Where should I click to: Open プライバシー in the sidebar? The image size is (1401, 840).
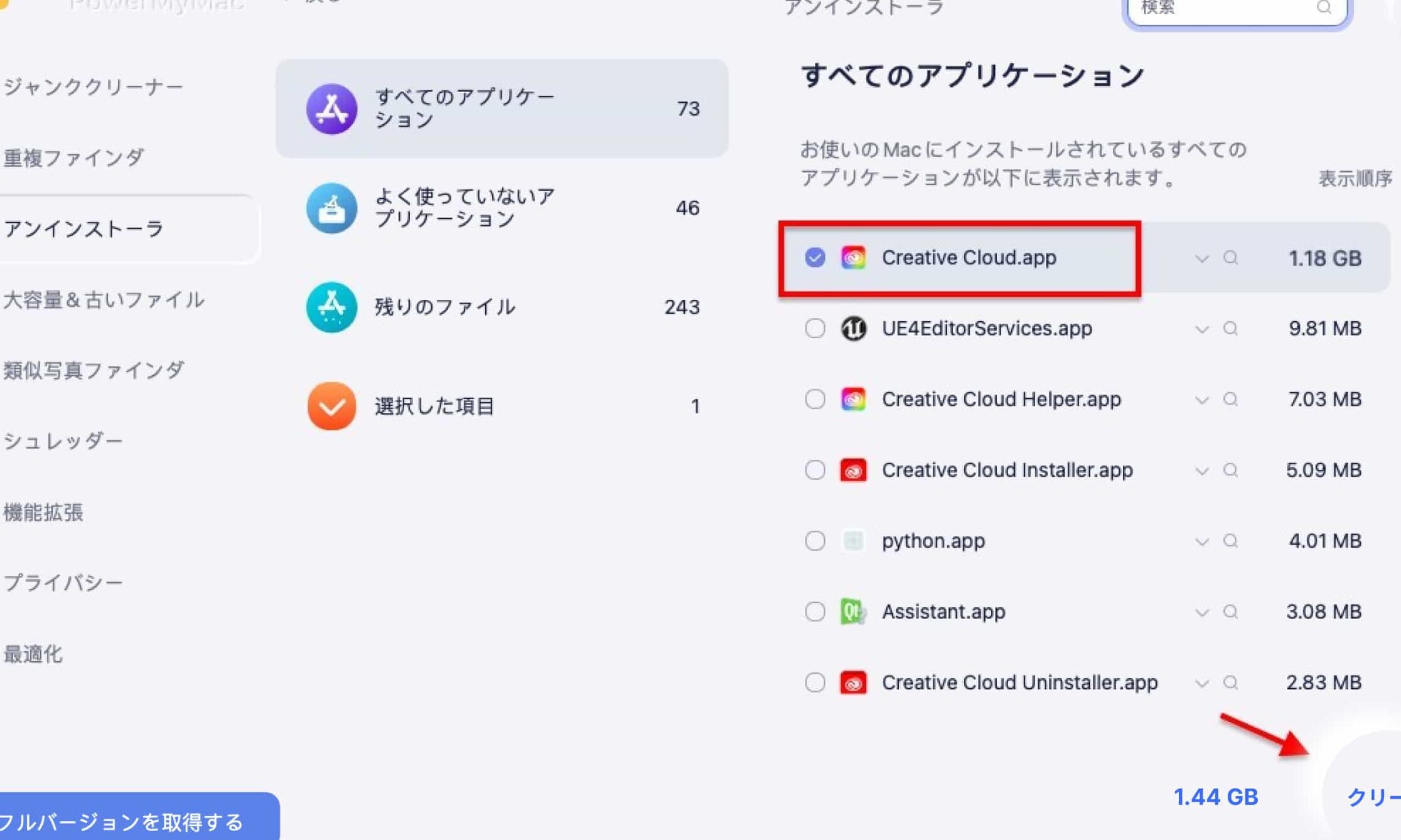coord(63,583)
